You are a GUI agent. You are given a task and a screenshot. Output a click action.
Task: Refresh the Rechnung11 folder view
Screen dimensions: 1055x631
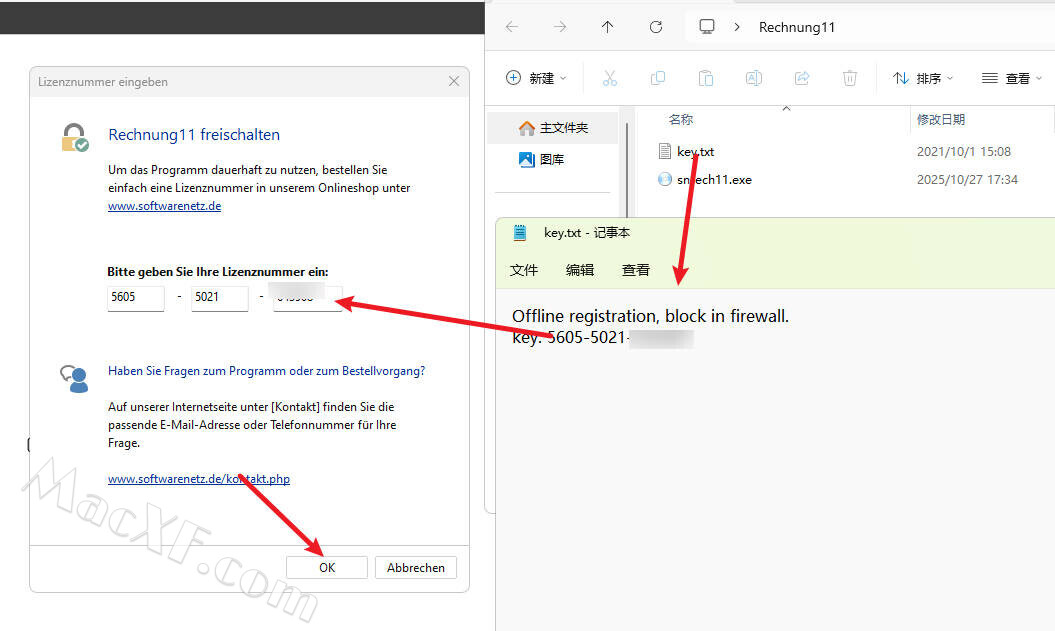click(x=656, y=27)
